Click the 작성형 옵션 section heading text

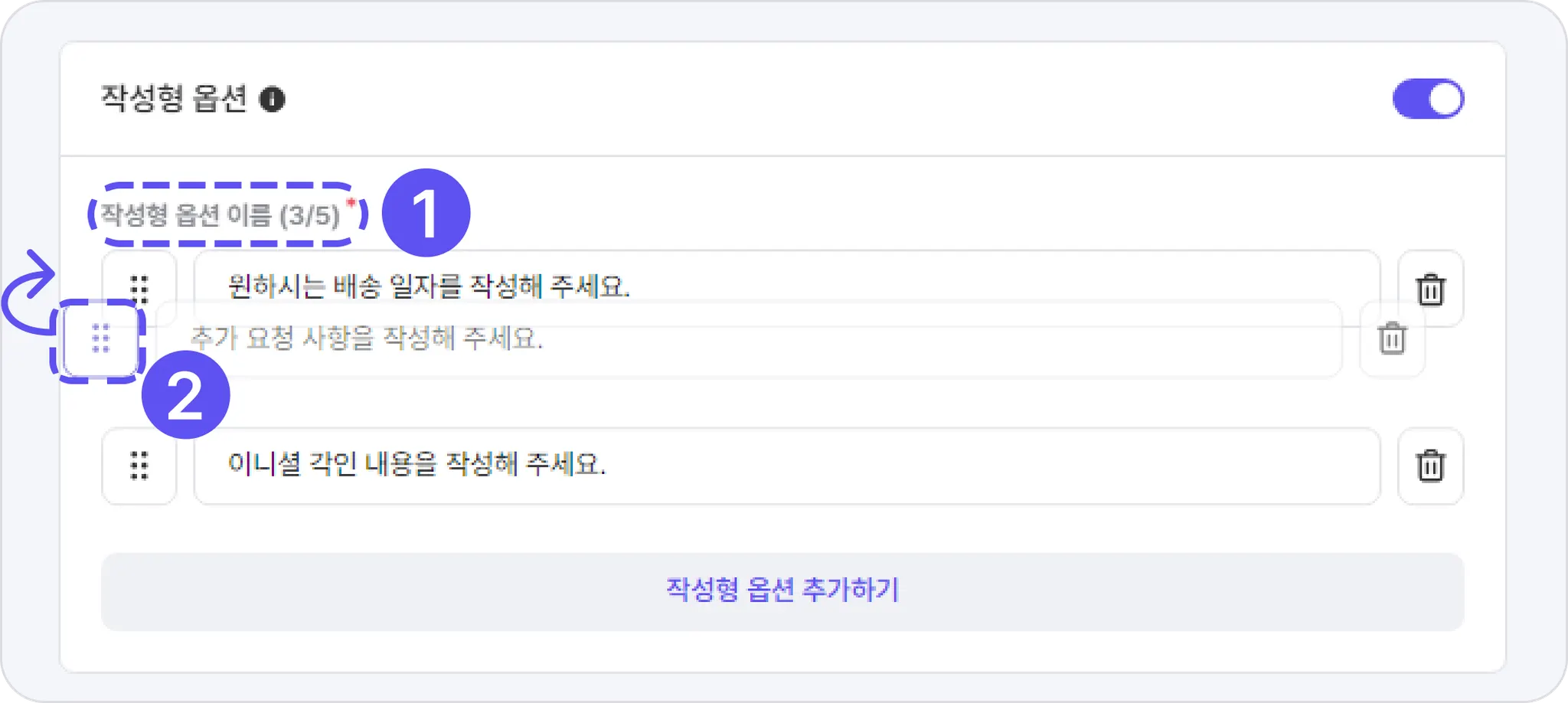[174, 100]
